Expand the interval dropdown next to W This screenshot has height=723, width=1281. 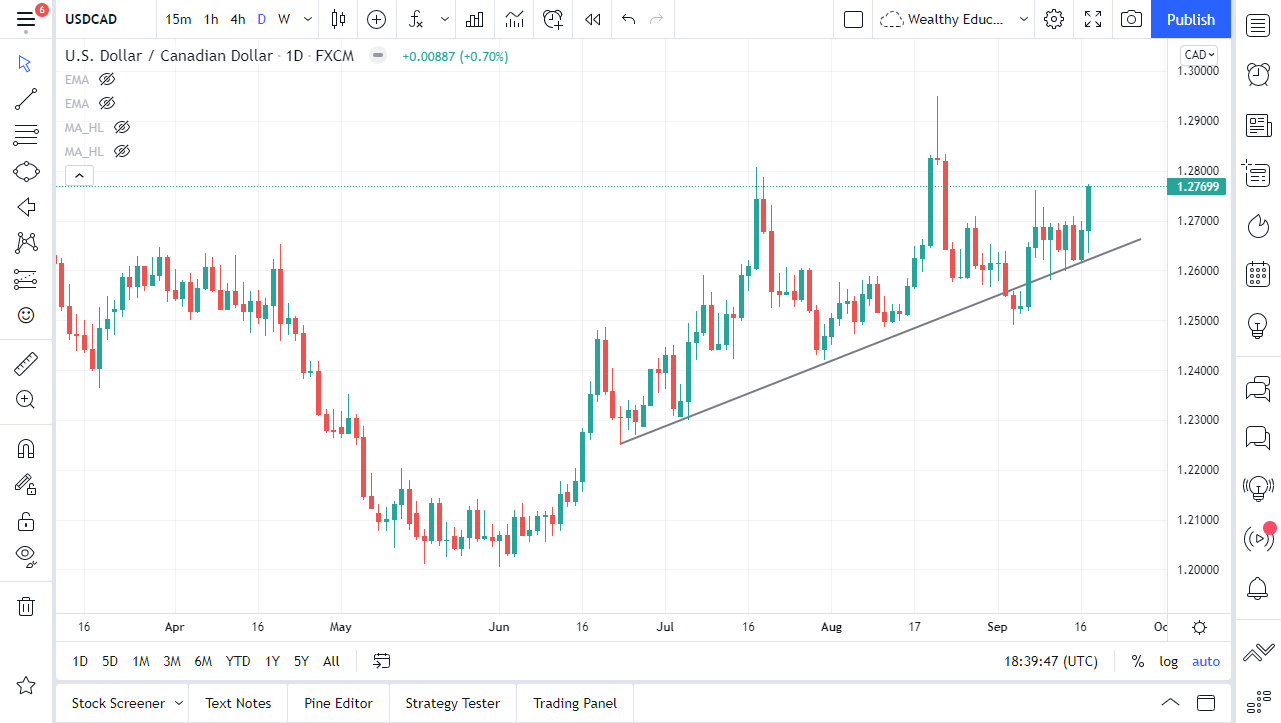coord(307,19)
